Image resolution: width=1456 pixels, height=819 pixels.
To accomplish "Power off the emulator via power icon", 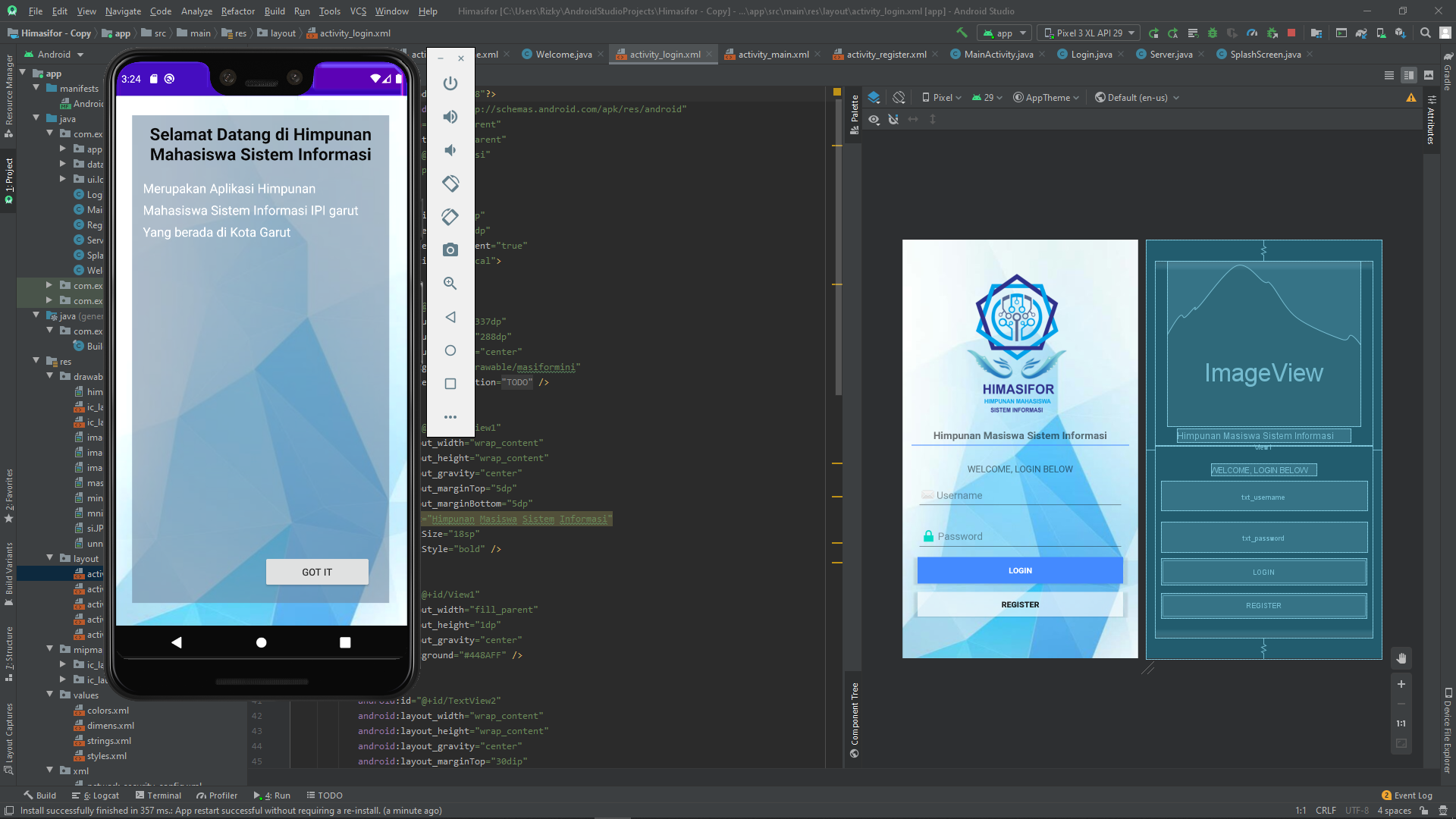I will 450,83.
